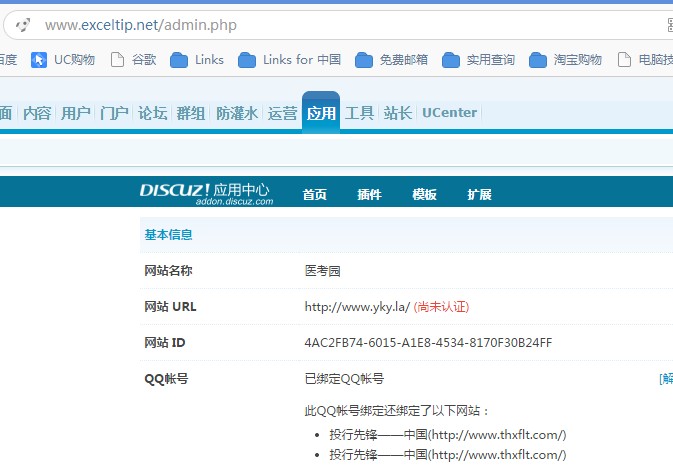Screen dimensions: 673x473
Task: Click the red (尚未认证) status link
Action: [x=441, y=307]
